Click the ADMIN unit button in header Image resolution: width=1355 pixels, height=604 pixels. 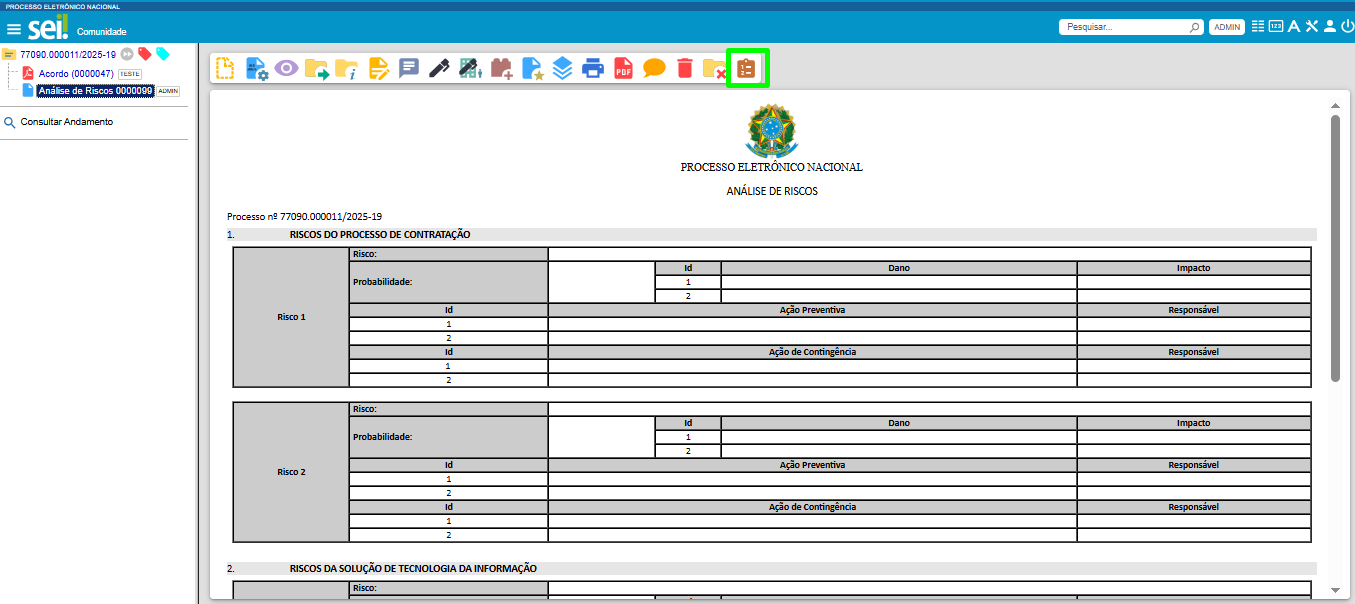click(1227, 28)
